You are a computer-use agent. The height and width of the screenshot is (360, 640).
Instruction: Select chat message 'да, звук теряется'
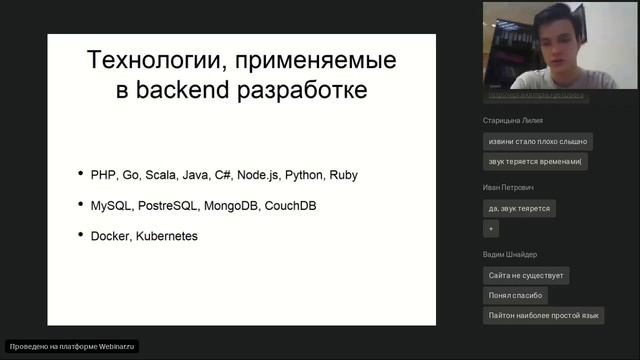519,209
